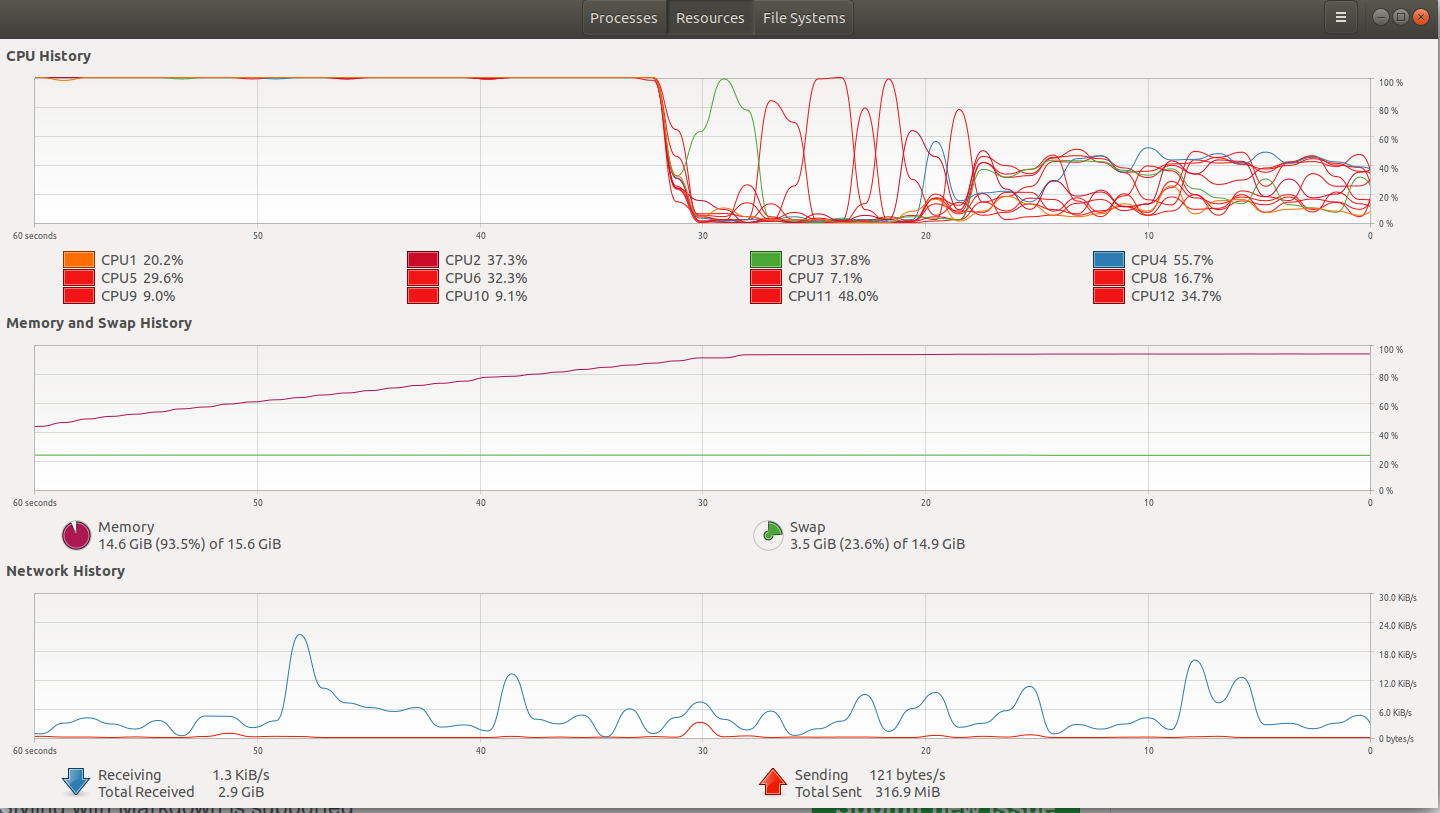Click the CPU11 48.0% legend label

pyautogui.click(x=830, y=296)
